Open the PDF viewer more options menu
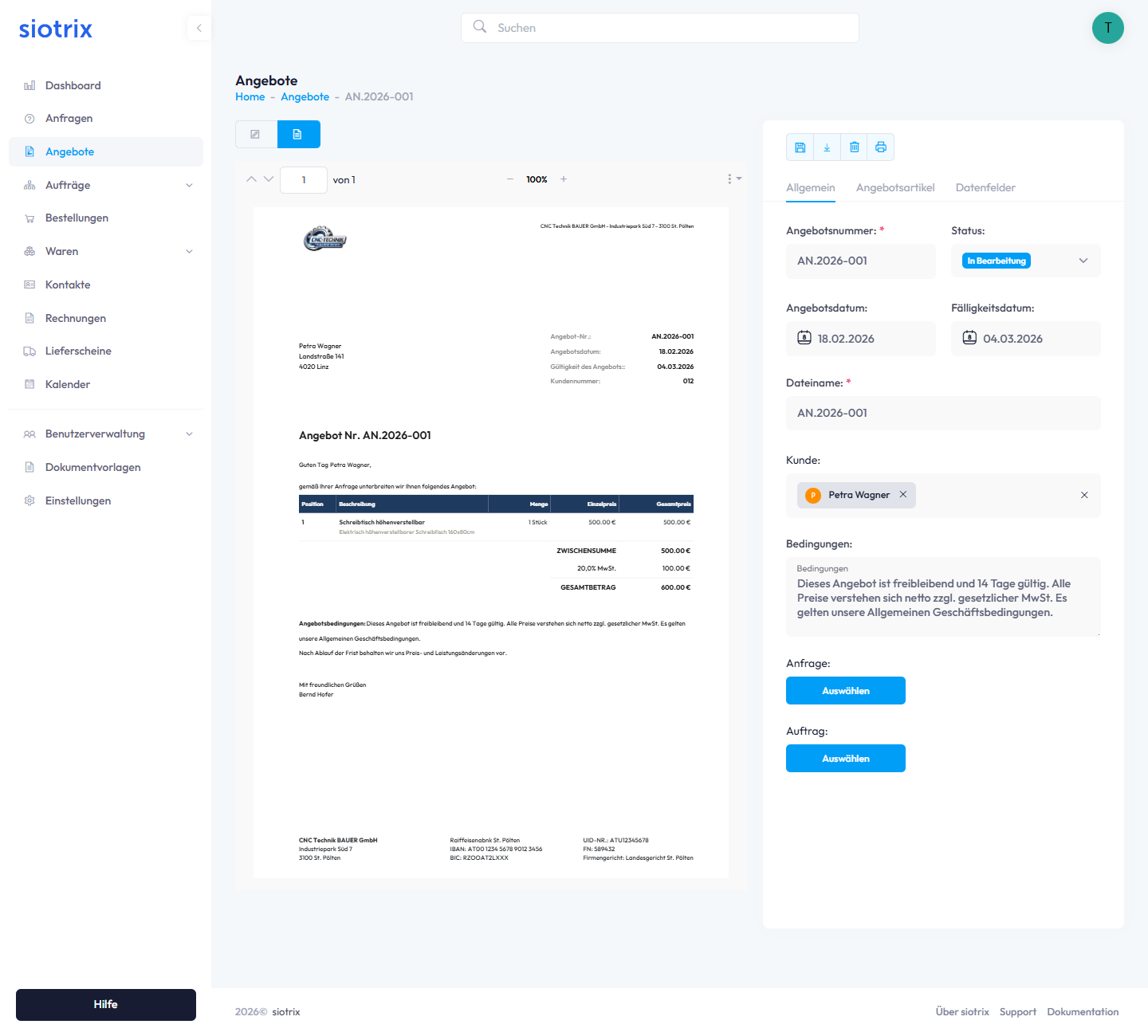The width and height of the screenshot is (1148, 1036). 732,179
